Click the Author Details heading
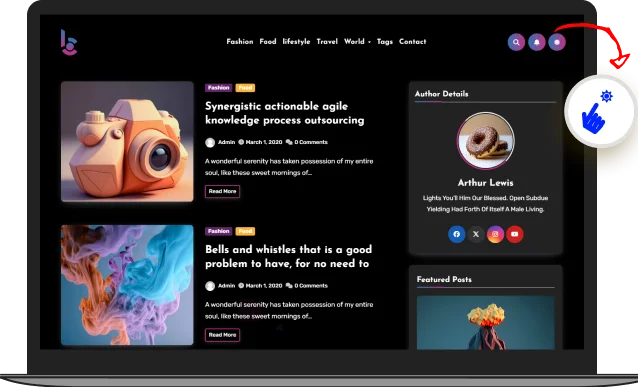The width and height of the screenshot is (638, 387). (x=441, y=94)
